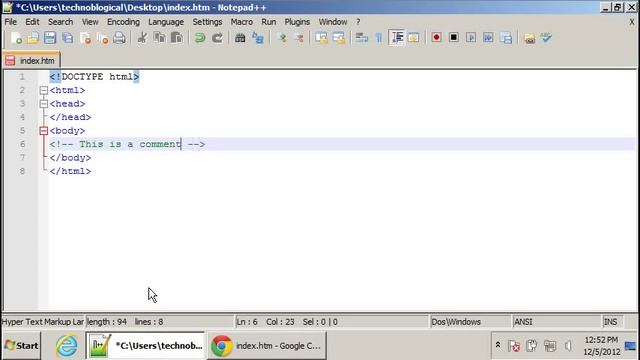Open the Plugins menu
640x360 pixels.
coord(297,22)
